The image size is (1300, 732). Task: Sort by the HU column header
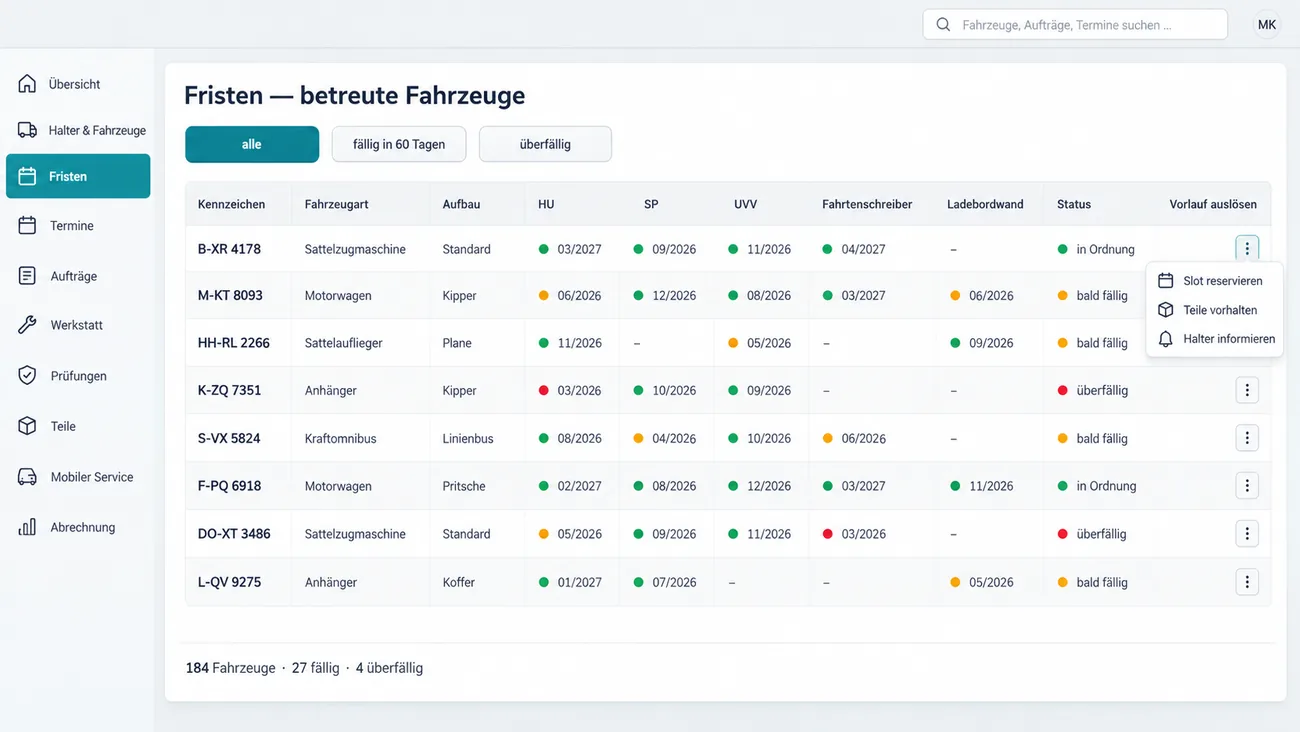click(x=546, y=204)
